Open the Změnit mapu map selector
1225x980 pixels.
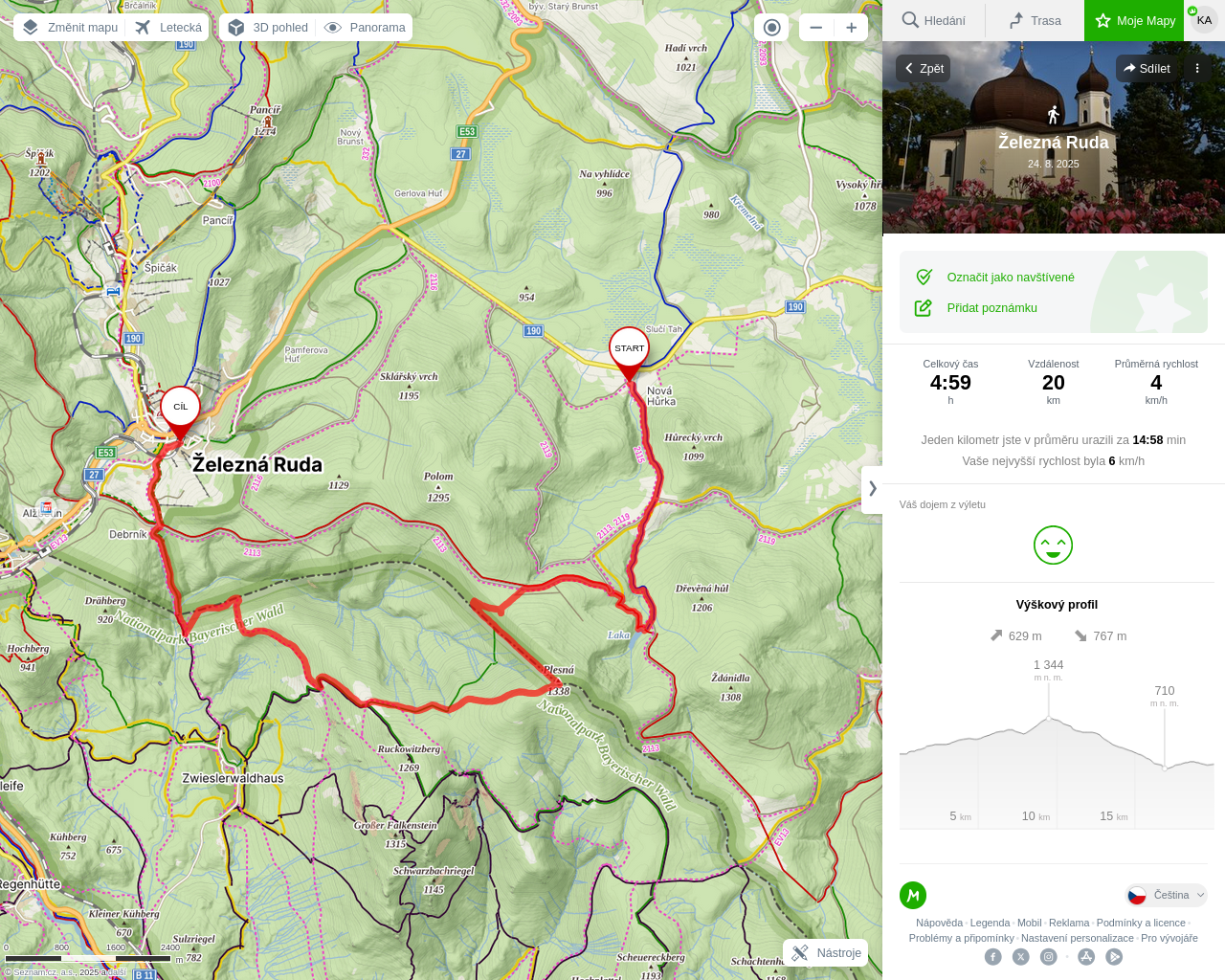(x=70, y=28)
